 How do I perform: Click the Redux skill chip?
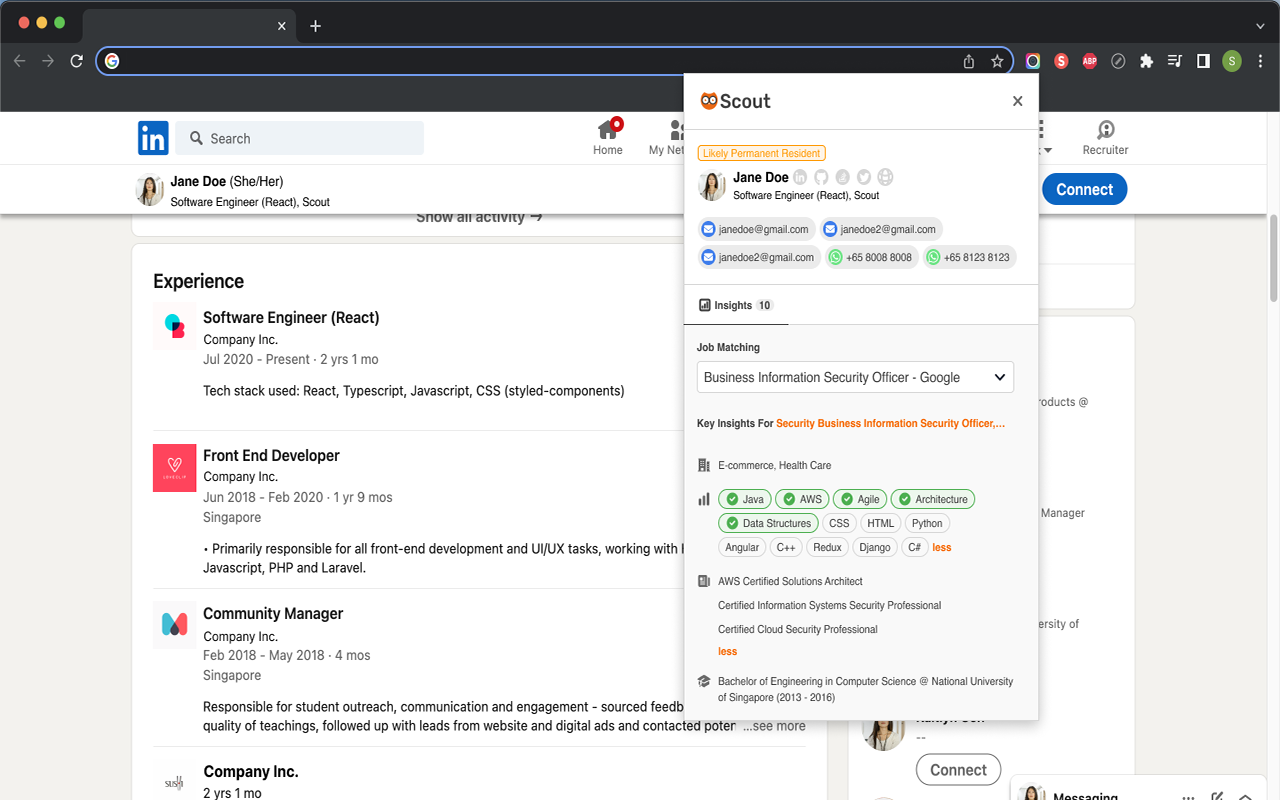click(x=827, y=547)
